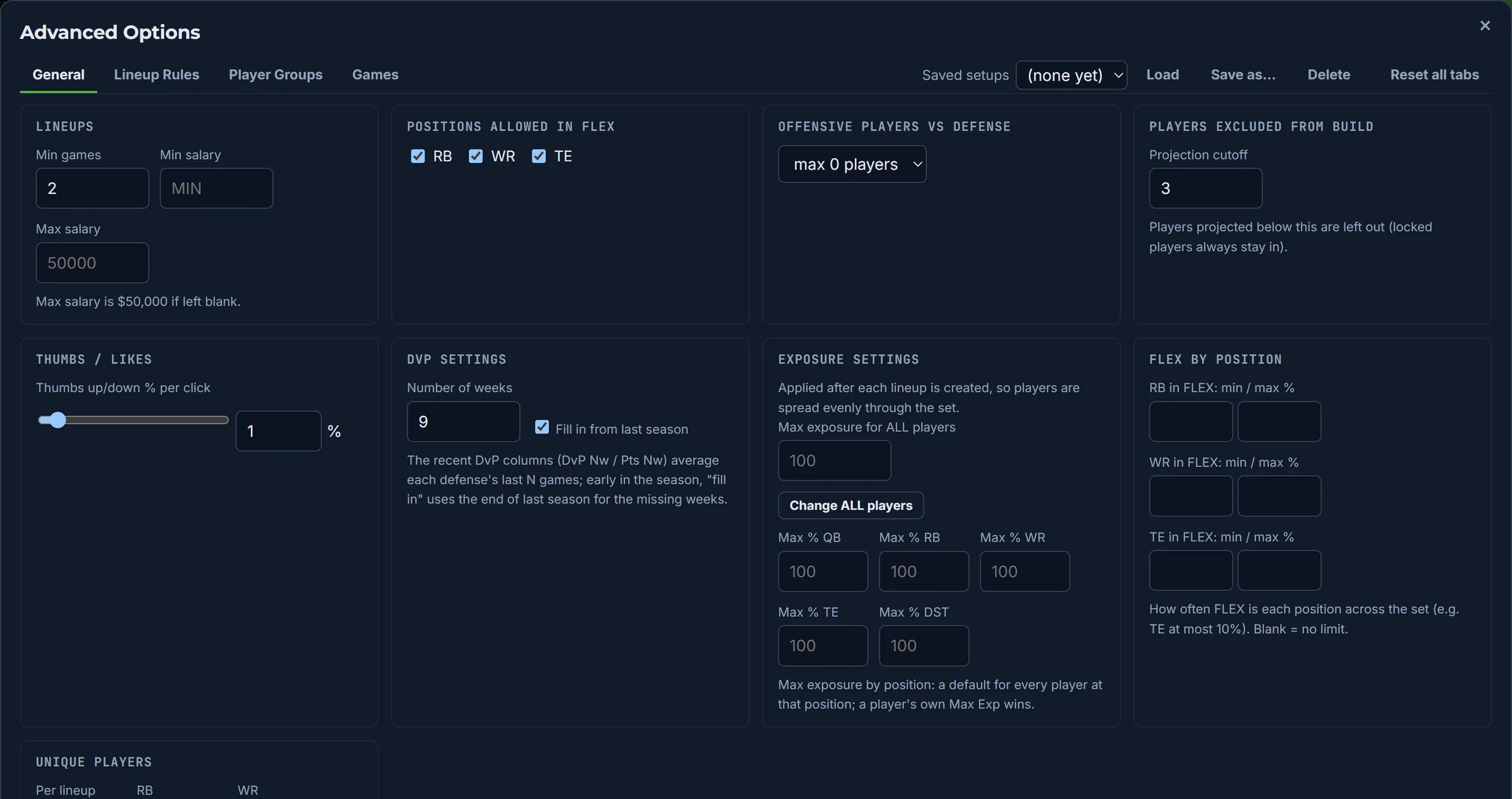Image resolution: width=1512 pixels, height=799 pixels.
Task: Click the Max % DST field
Action: [924, 646]
